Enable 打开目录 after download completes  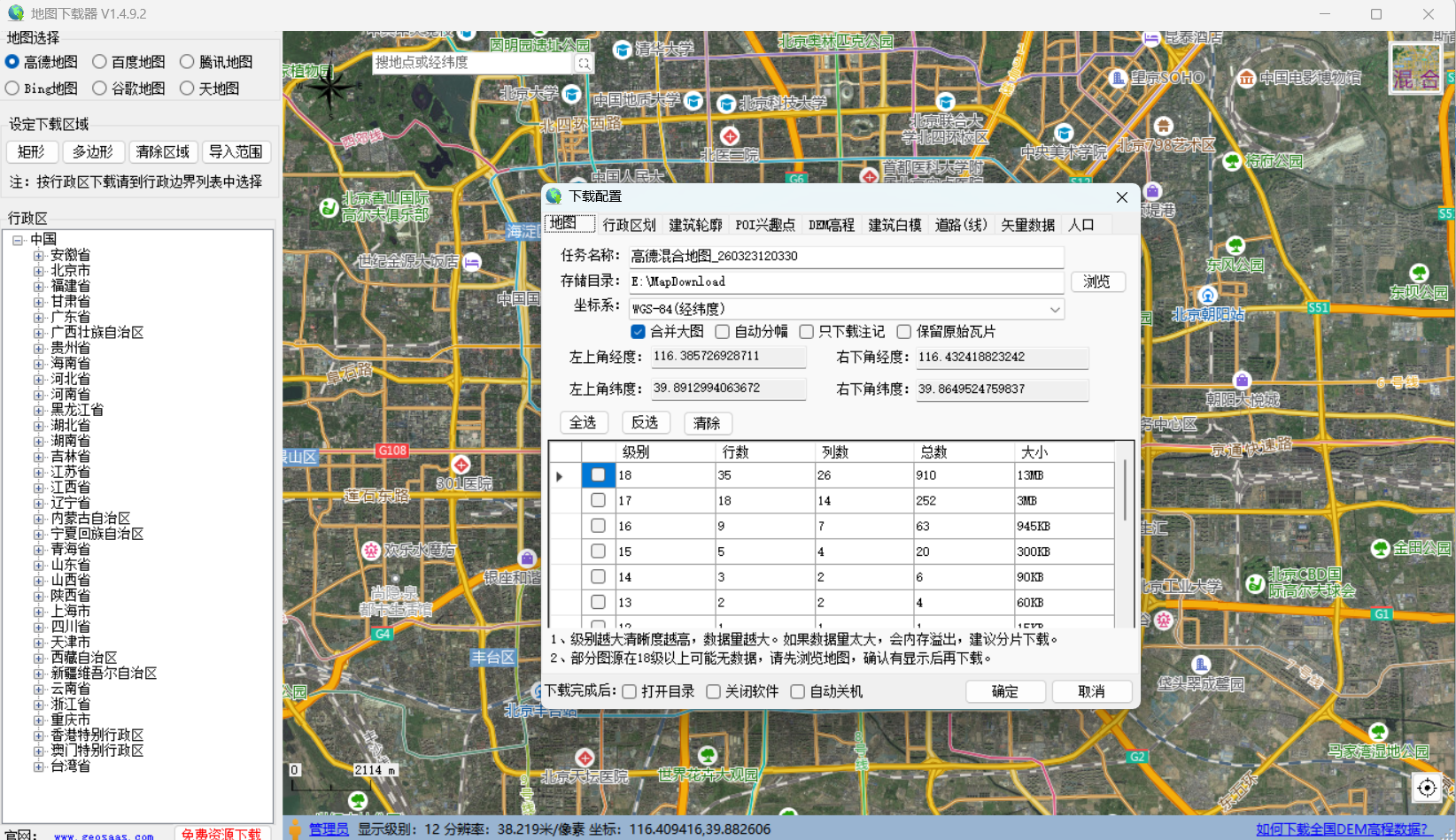(630, 691)
